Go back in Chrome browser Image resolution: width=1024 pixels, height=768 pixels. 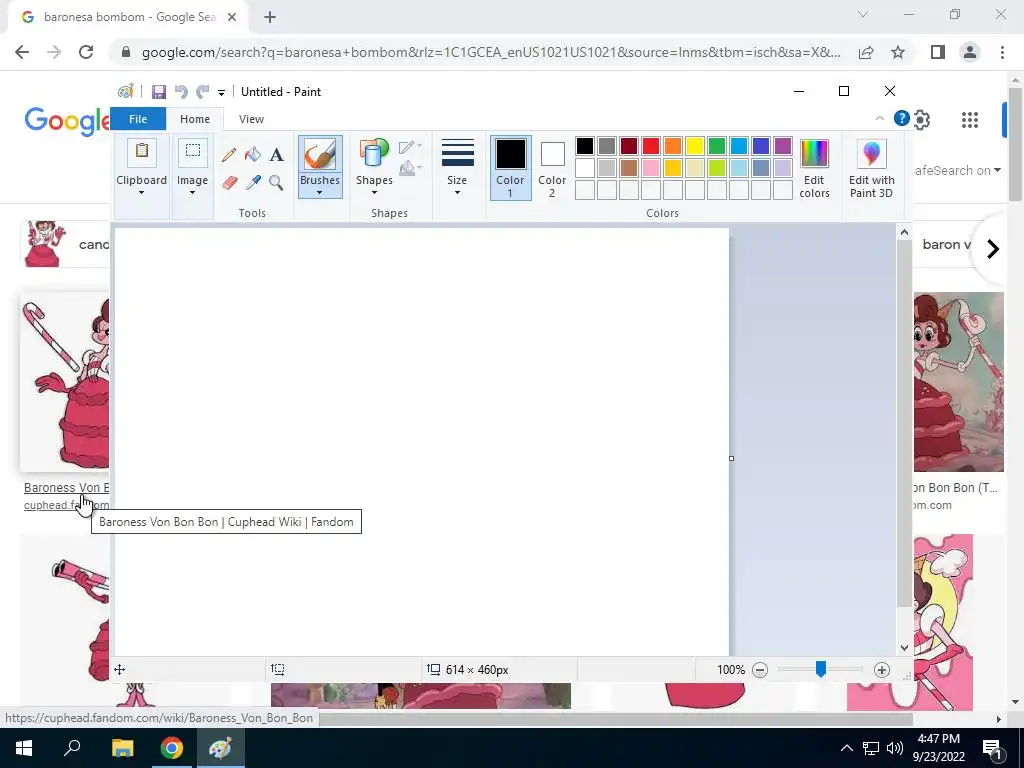coord(22,52)
